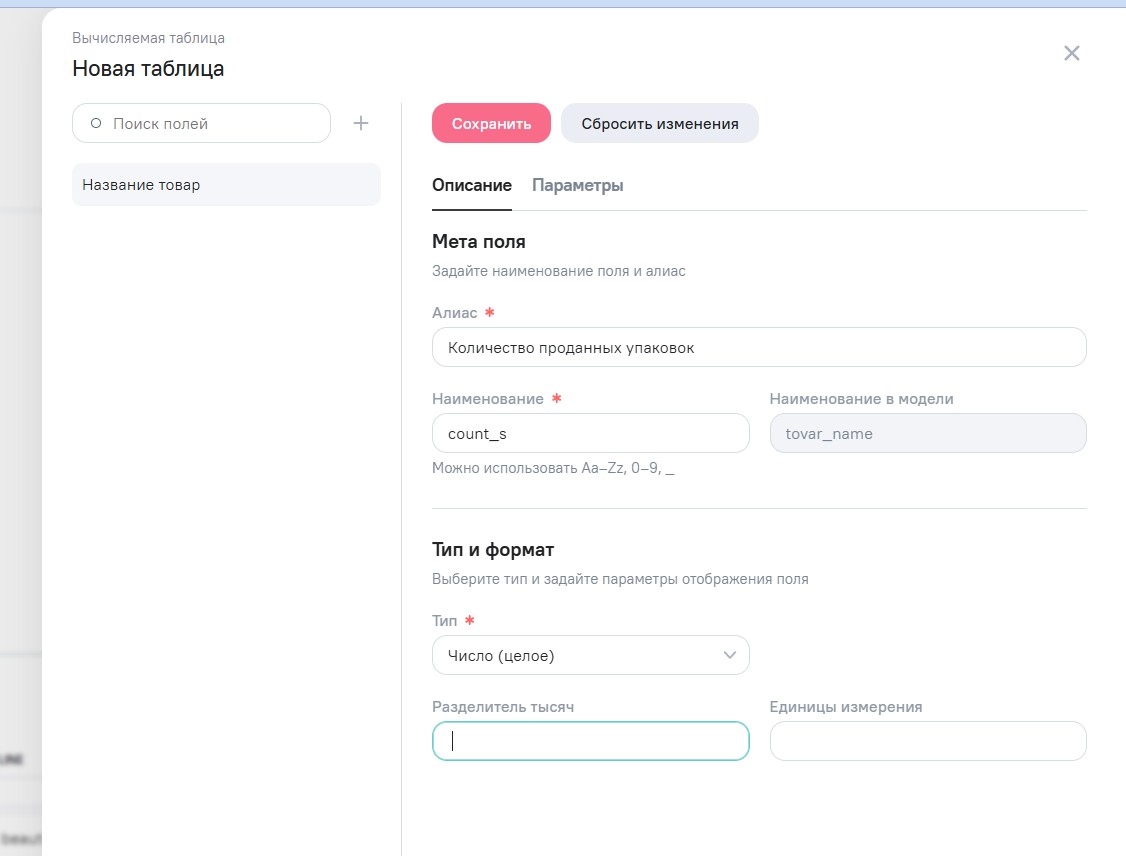This screenshot has width=1126, height=856.
Task: Click the Вычисляемая таблица caption above title
Action: (x=148, y=38)
